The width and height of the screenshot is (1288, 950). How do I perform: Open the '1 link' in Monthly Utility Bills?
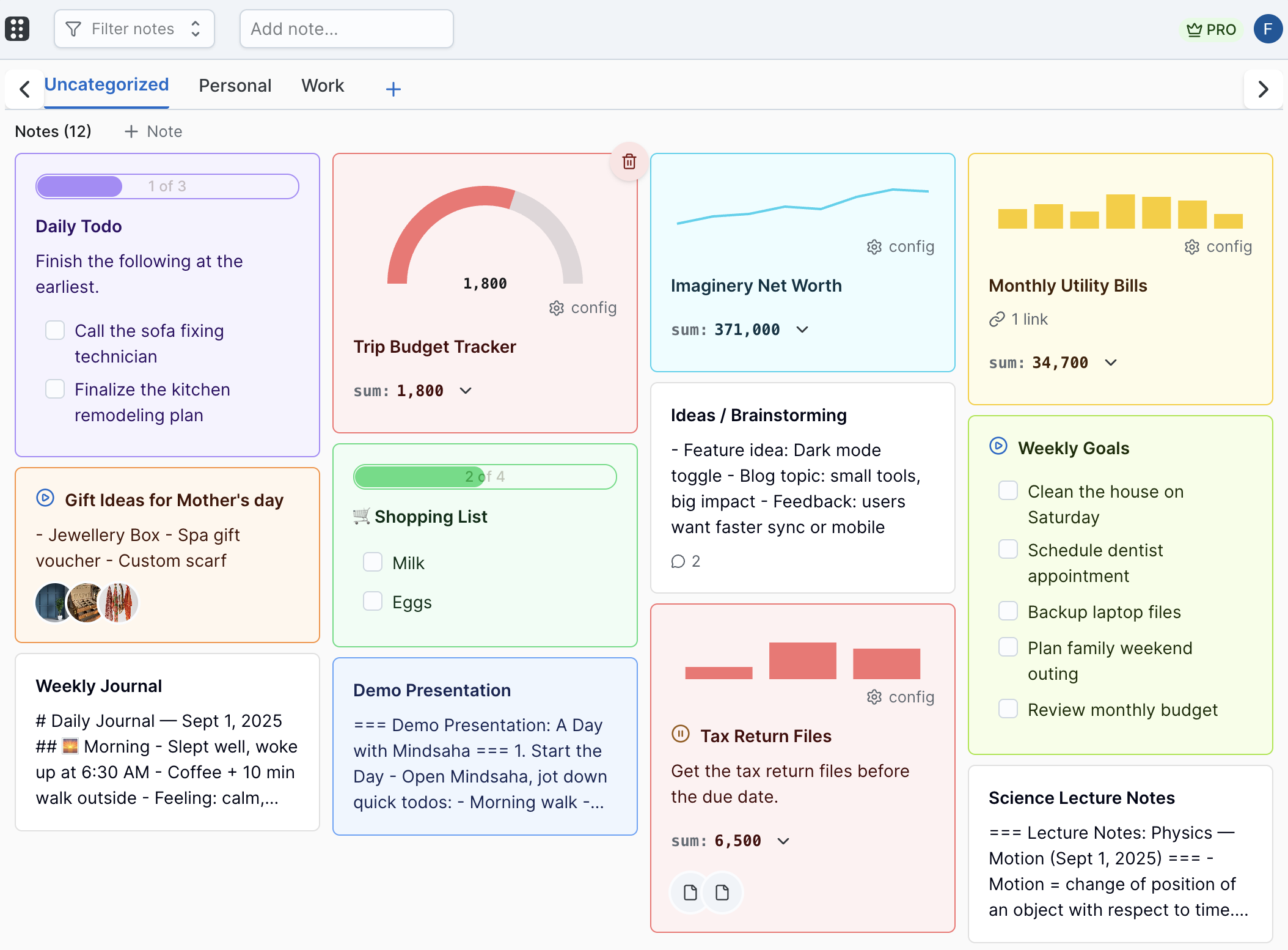pos(1018,319)
